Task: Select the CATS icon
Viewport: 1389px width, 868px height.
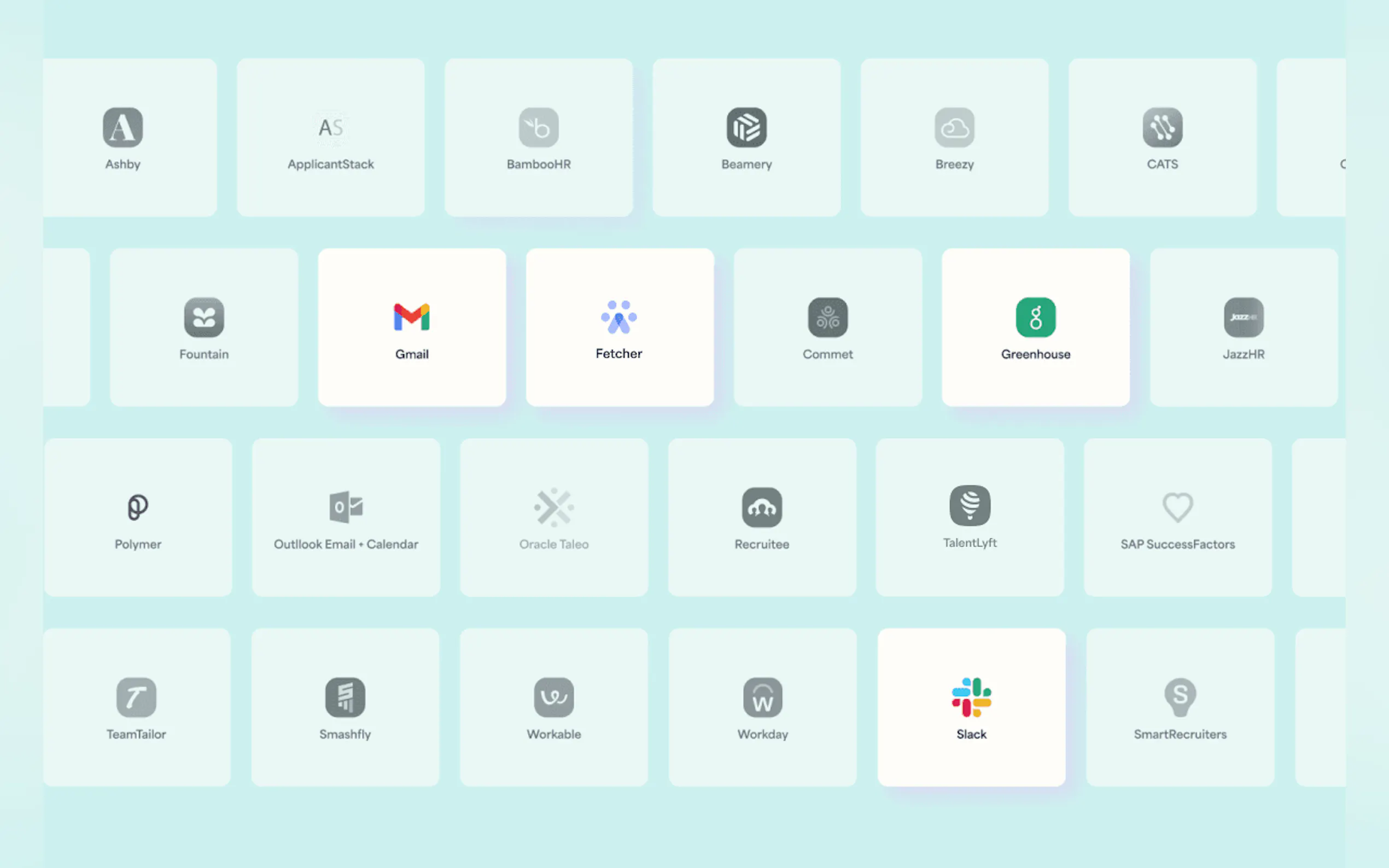Action: tap(1162, 127)
